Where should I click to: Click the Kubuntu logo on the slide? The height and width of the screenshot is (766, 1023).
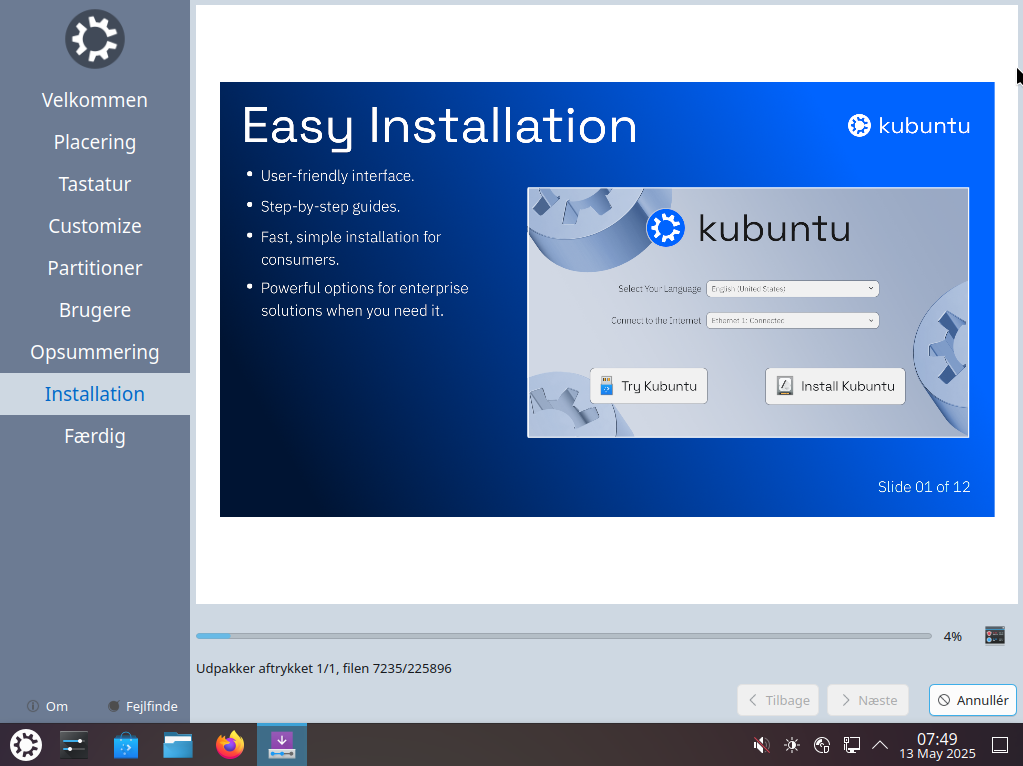pos(909,125)
